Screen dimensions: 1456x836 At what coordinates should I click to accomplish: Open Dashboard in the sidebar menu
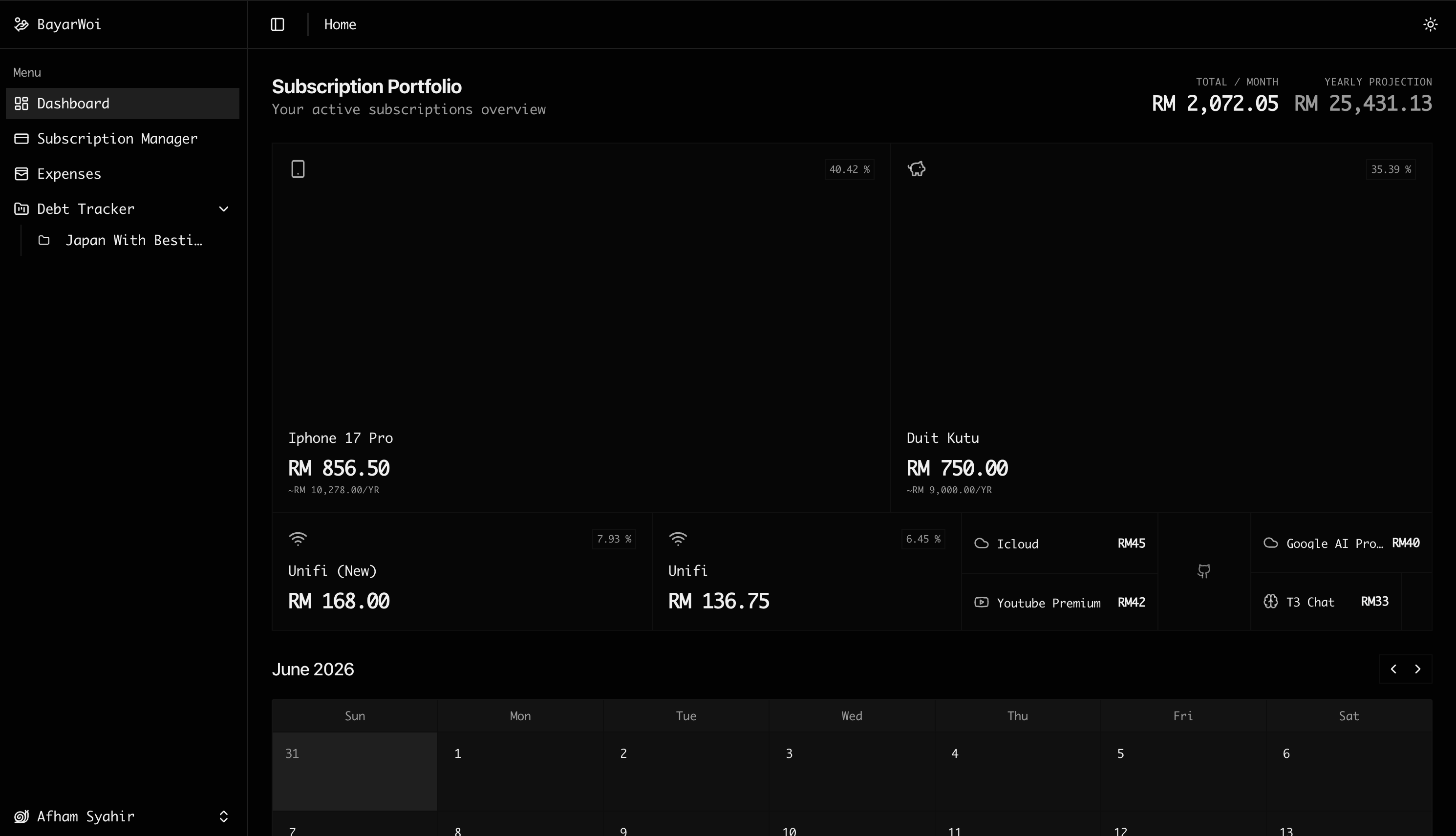(122, 104)
